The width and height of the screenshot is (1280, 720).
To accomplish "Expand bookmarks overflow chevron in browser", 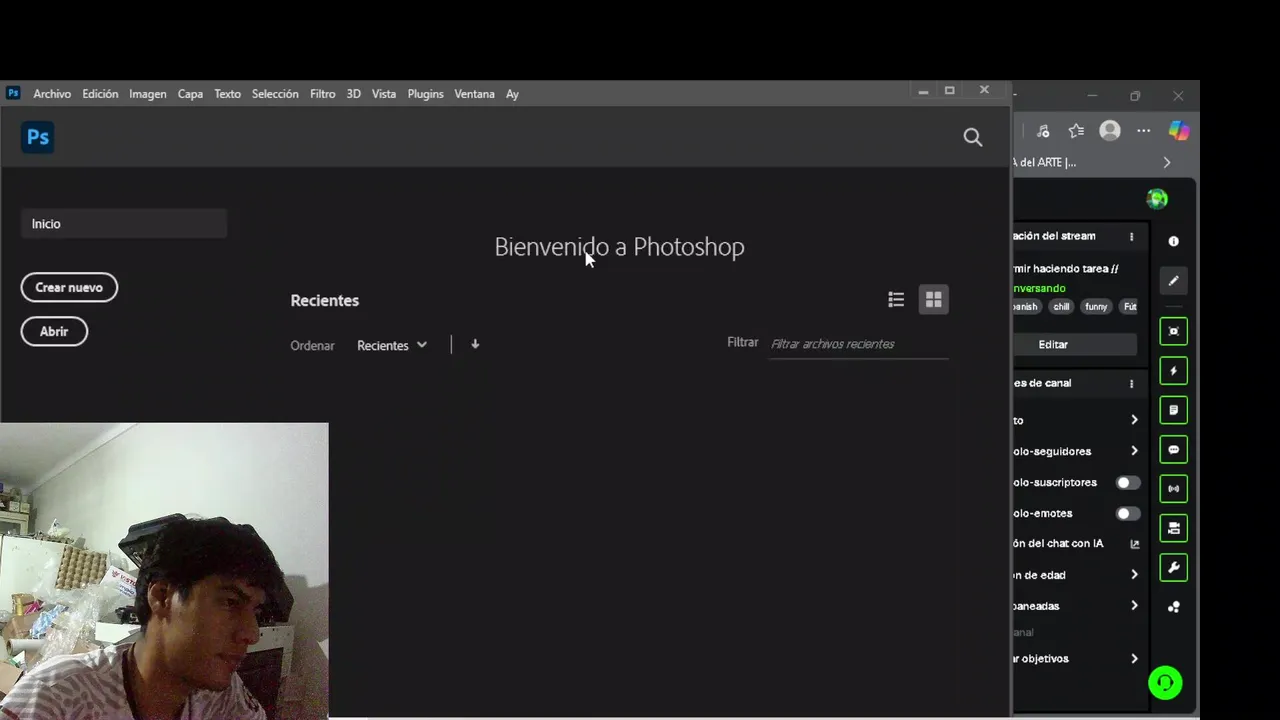I will click(1166, 162).
